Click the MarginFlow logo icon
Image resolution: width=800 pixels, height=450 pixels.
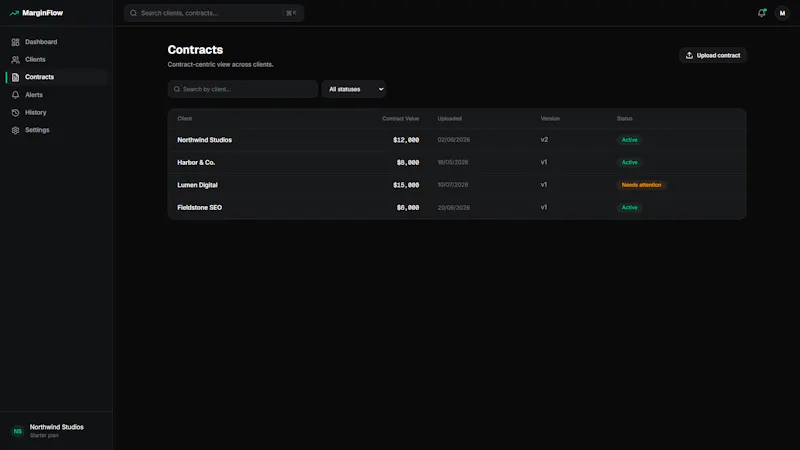click(14, 13)
